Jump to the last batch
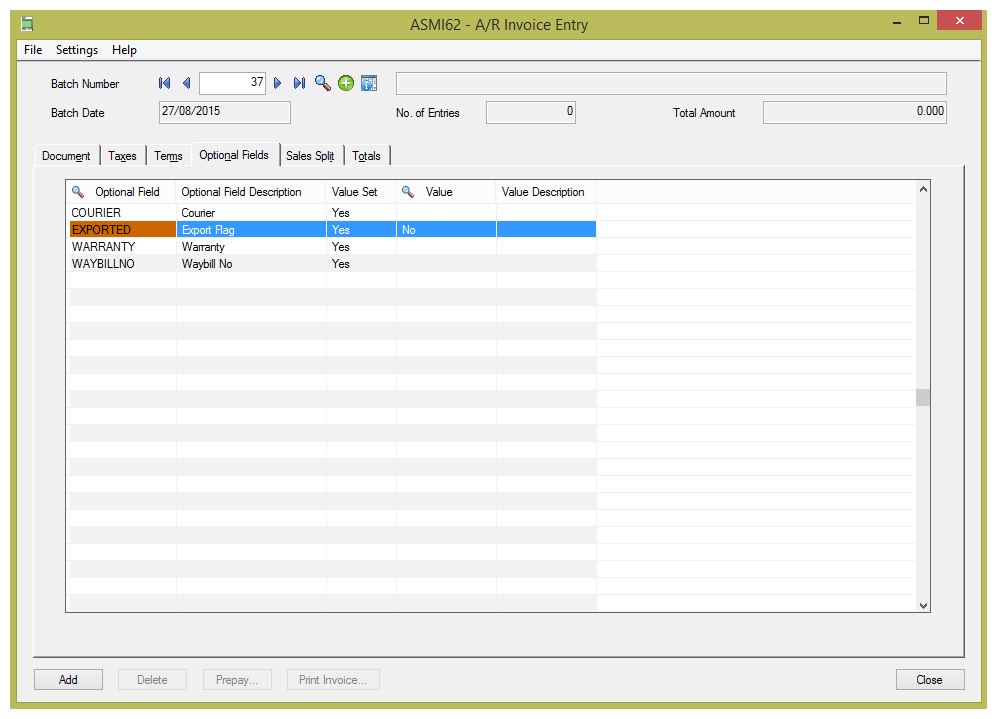This screenshot has width=997, height=719. pyautogui.click(x=299, y=83)
